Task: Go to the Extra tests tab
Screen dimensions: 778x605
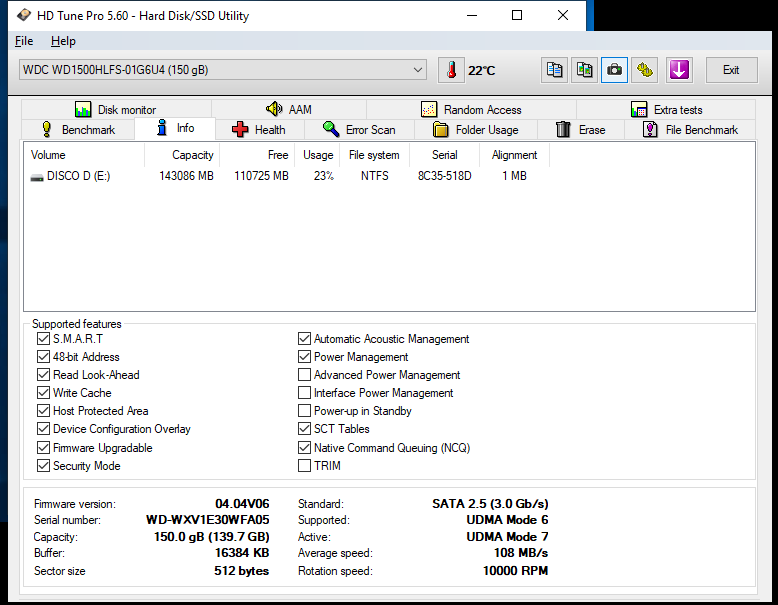Action: 666,109
